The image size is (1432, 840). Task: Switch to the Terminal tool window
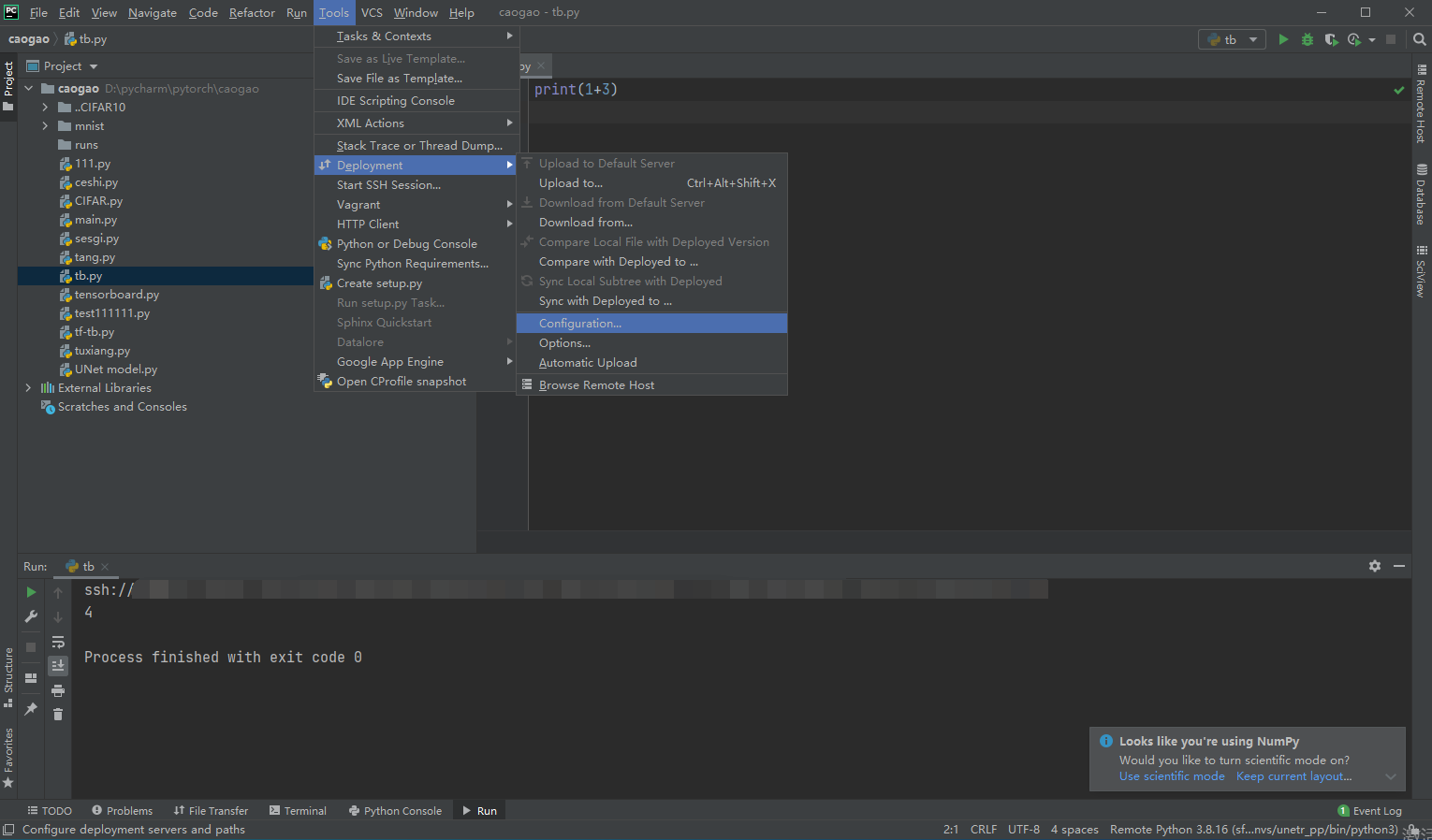298,811
